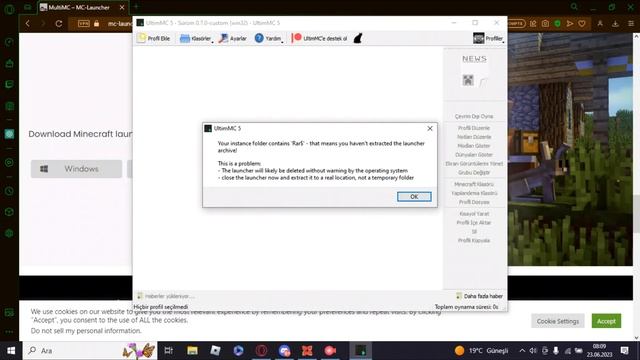
Task: Click the news icon beside Haberler yükleniyor
Action: pyautogui.click(x=140, y=296)
